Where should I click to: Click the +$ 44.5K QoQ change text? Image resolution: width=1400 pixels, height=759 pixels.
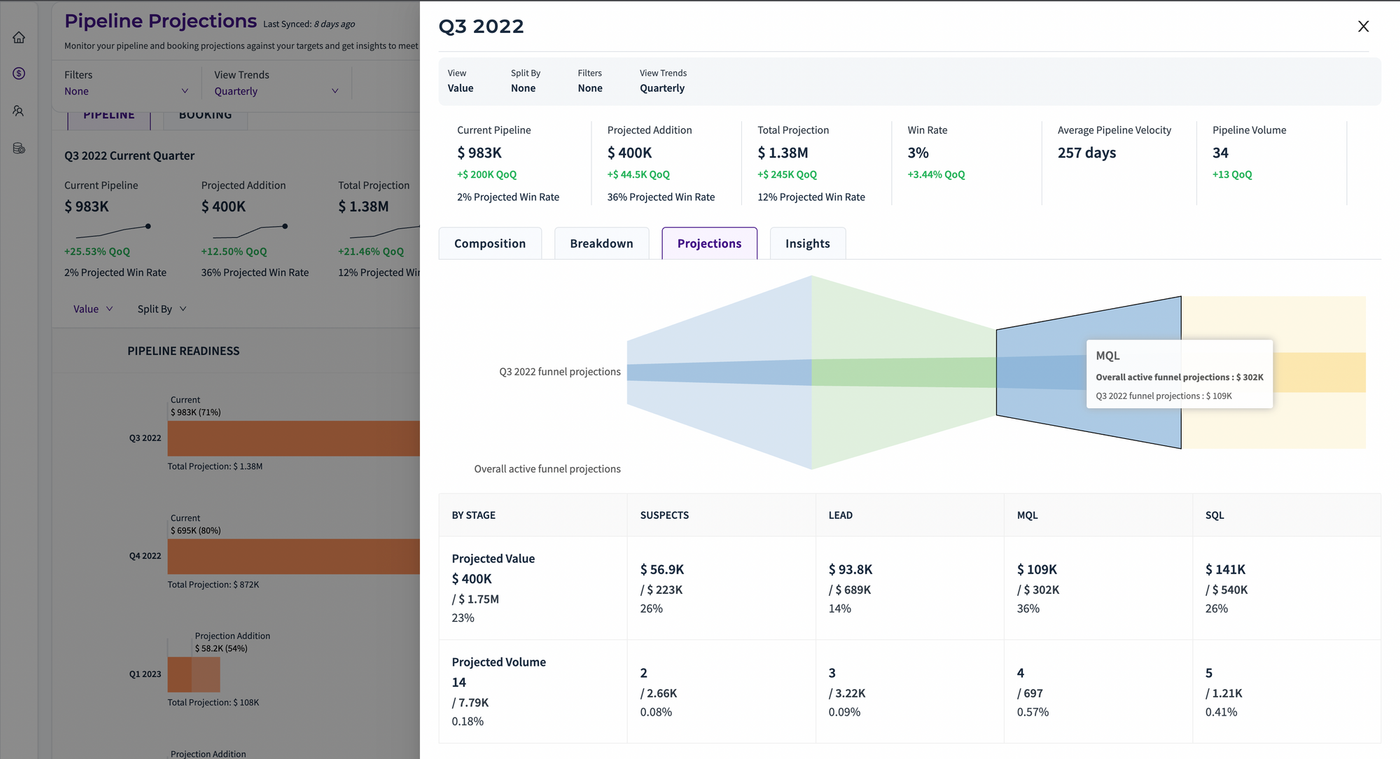640,174
